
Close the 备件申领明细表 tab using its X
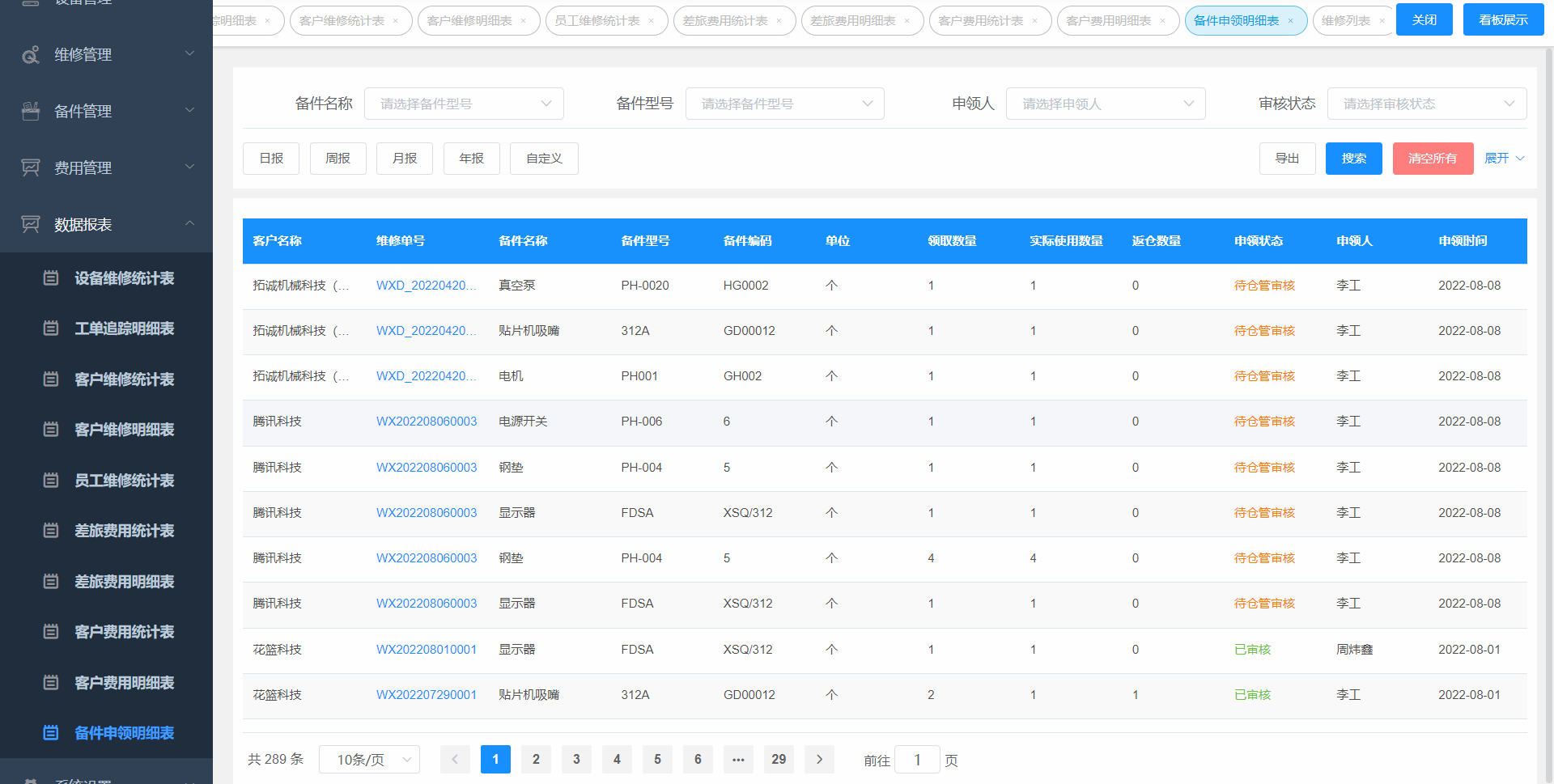1291,21
